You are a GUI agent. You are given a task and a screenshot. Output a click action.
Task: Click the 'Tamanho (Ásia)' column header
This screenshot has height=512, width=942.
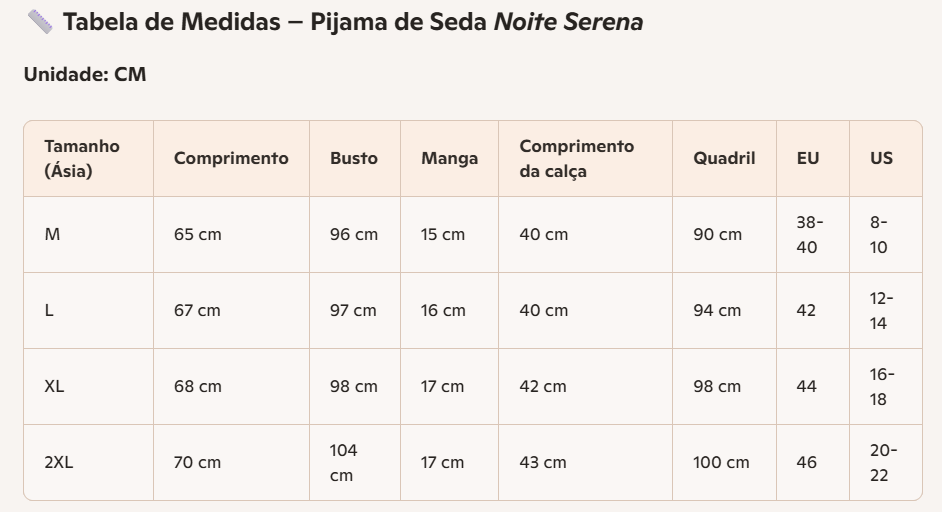(82, 159)
